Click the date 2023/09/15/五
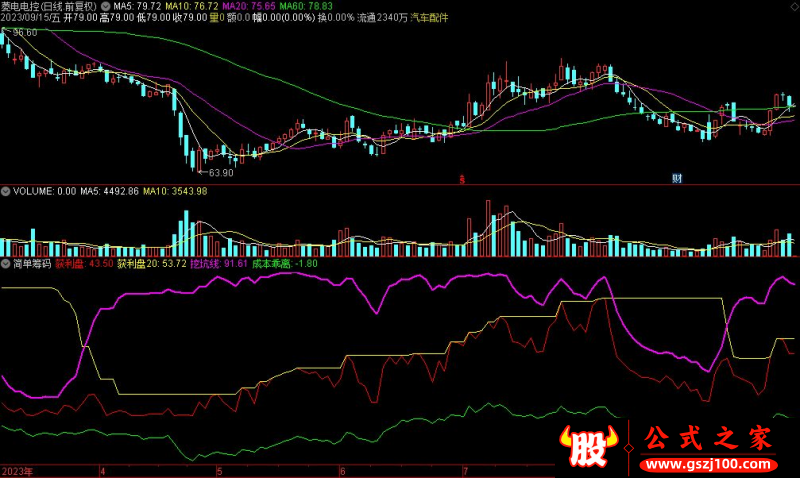 pyautogui.click(x=31, y=17)
